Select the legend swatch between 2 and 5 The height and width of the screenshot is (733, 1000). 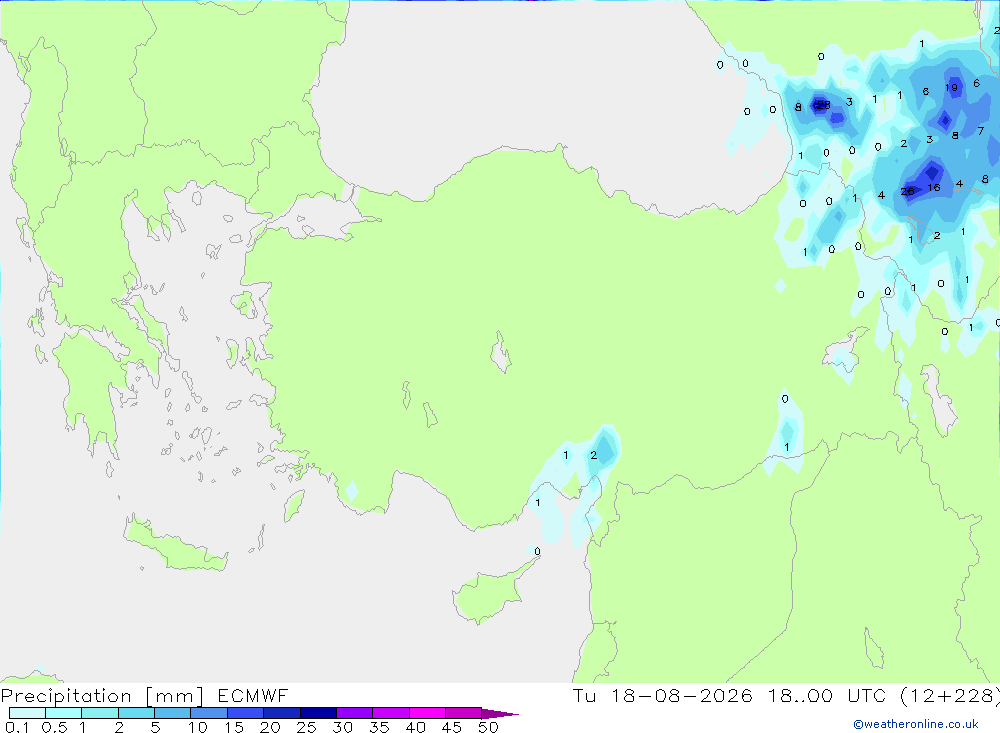coord(136,713)
